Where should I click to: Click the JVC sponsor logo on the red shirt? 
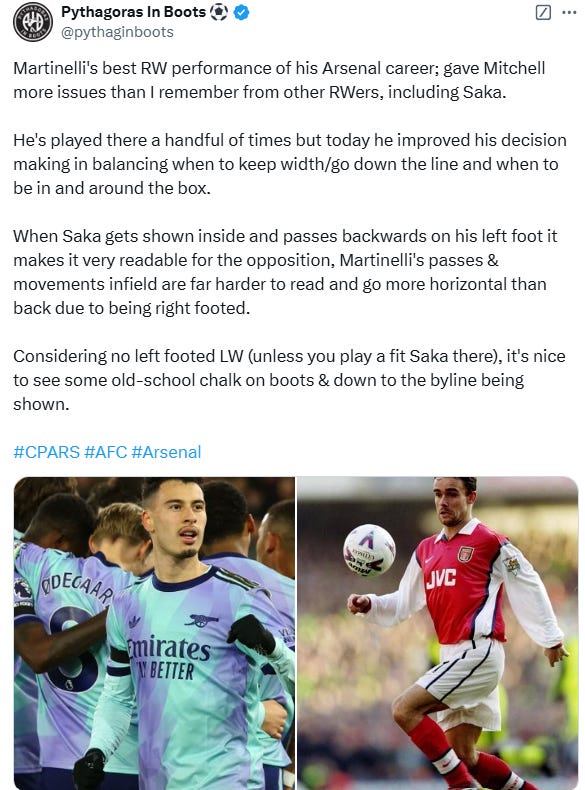pos(441,579)
